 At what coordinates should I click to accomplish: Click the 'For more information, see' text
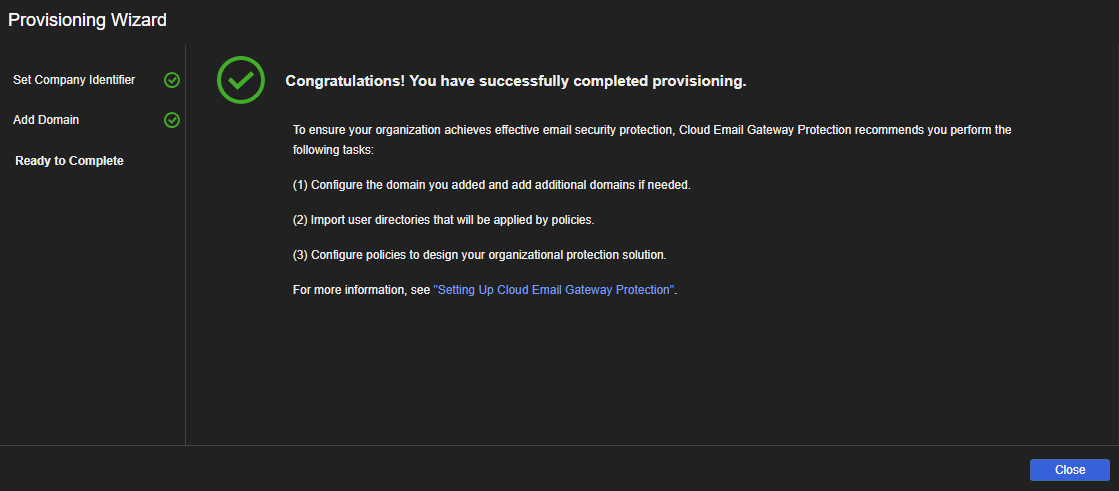pos(361,290)
